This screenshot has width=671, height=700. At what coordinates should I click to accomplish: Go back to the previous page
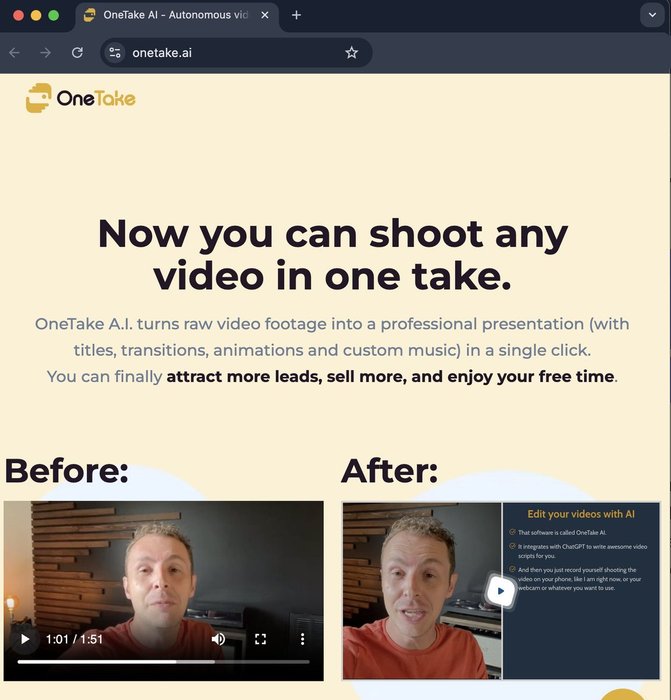(x=14, y=53)
